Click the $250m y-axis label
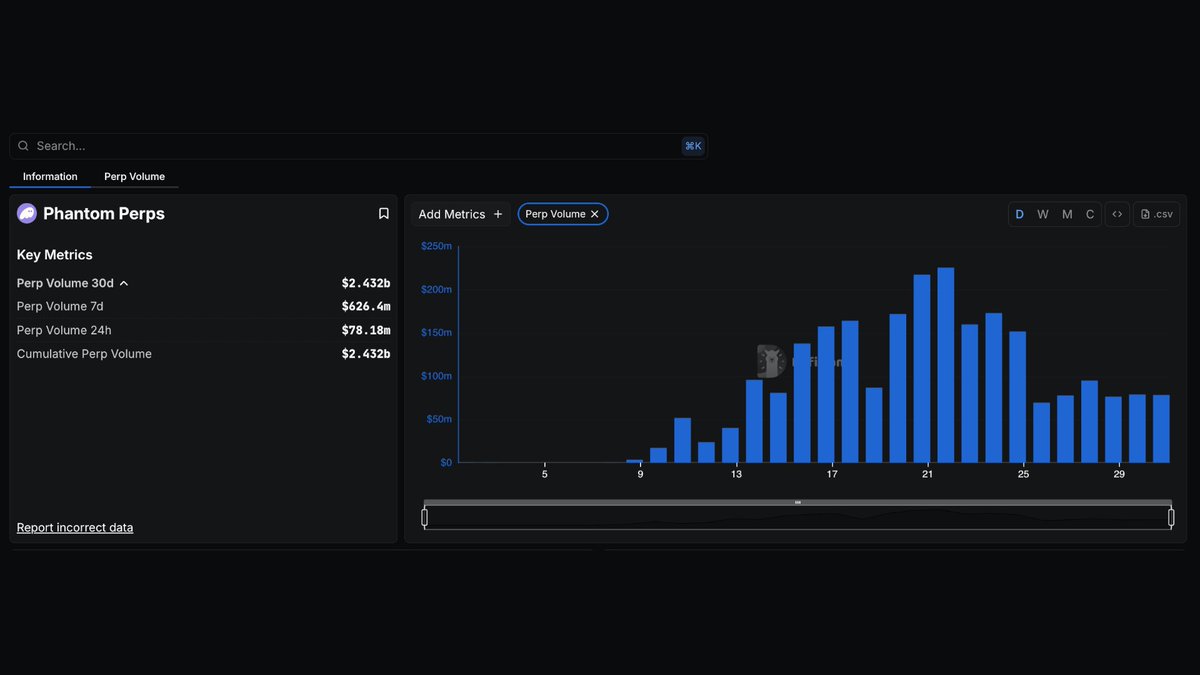 coord(436,246)
